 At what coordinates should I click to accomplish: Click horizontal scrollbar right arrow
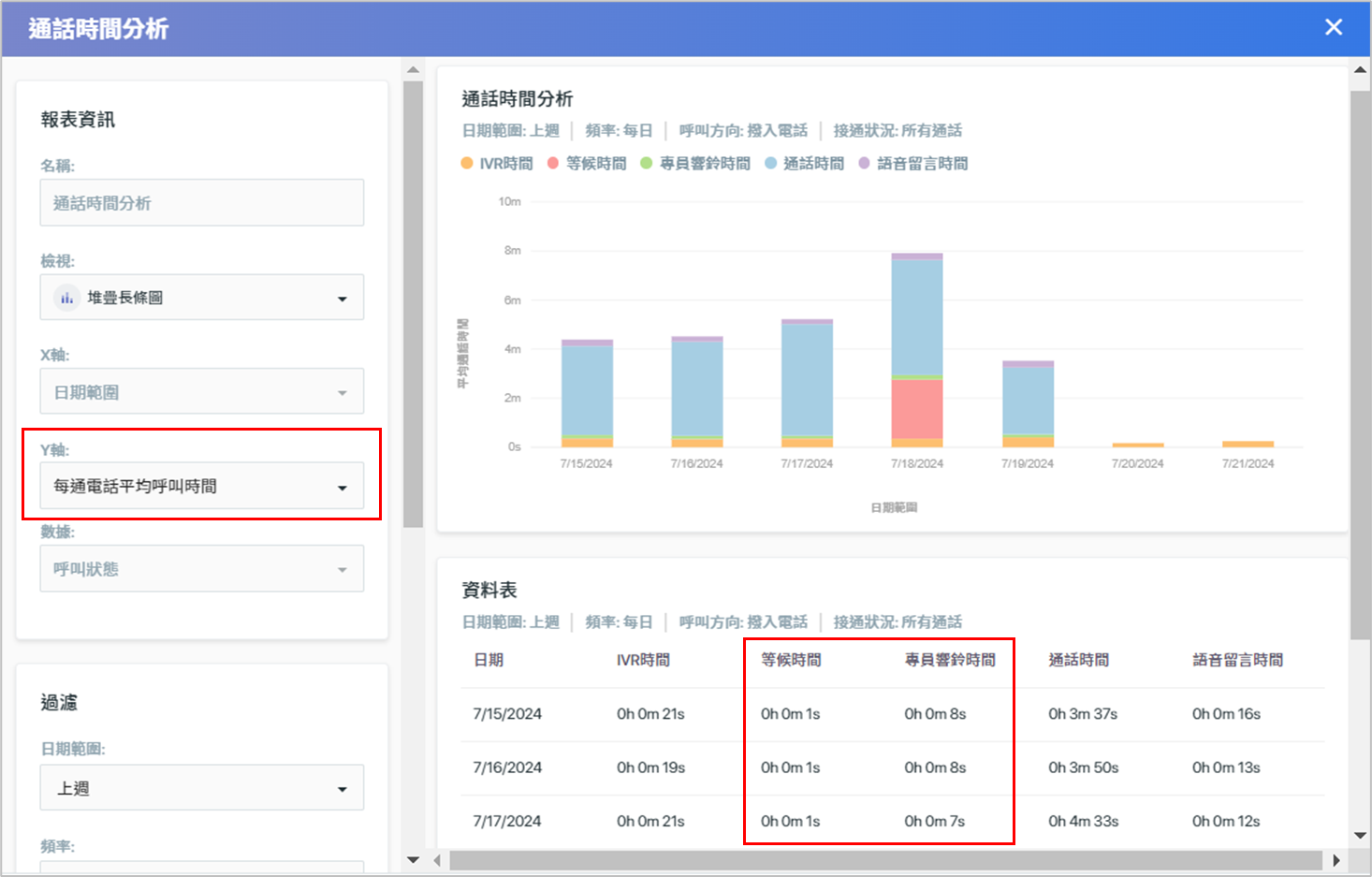1336,859
